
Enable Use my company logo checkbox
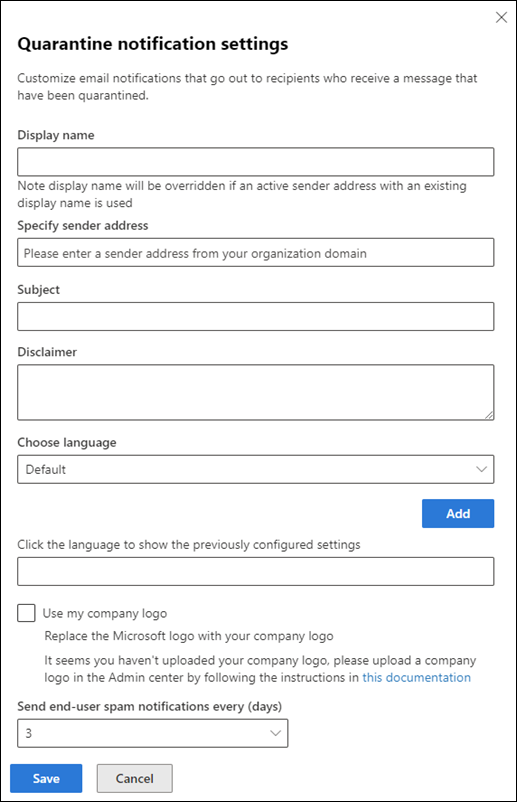point(26,613)
